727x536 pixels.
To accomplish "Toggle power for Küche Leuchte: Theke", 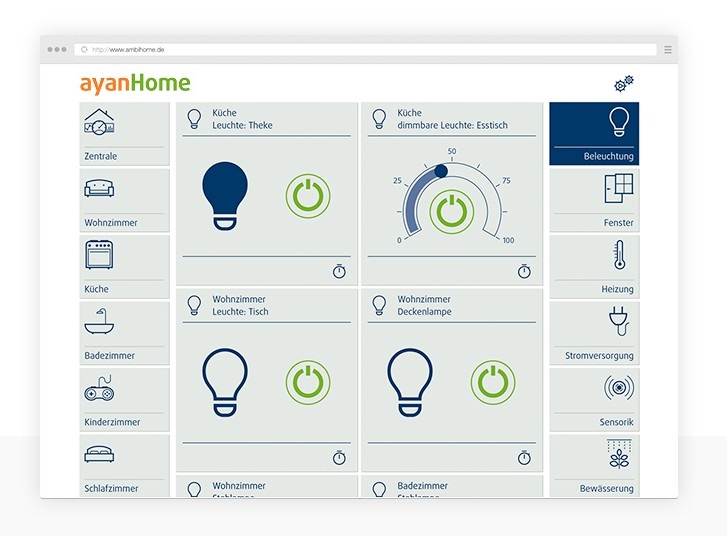I will coord(308,196).
